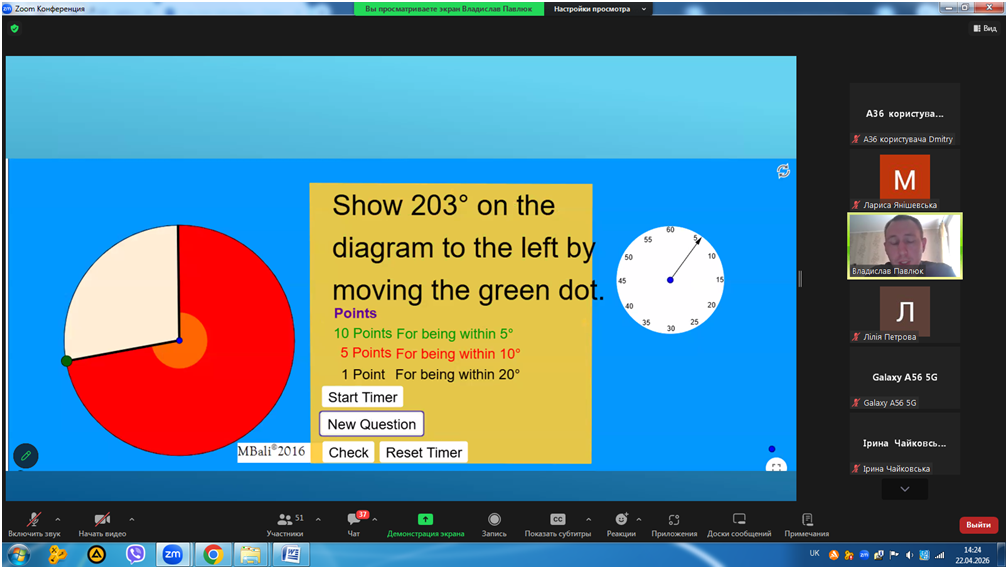Open Приложения apps panel
Viewport: 1008px width, 569px height.
674,523
